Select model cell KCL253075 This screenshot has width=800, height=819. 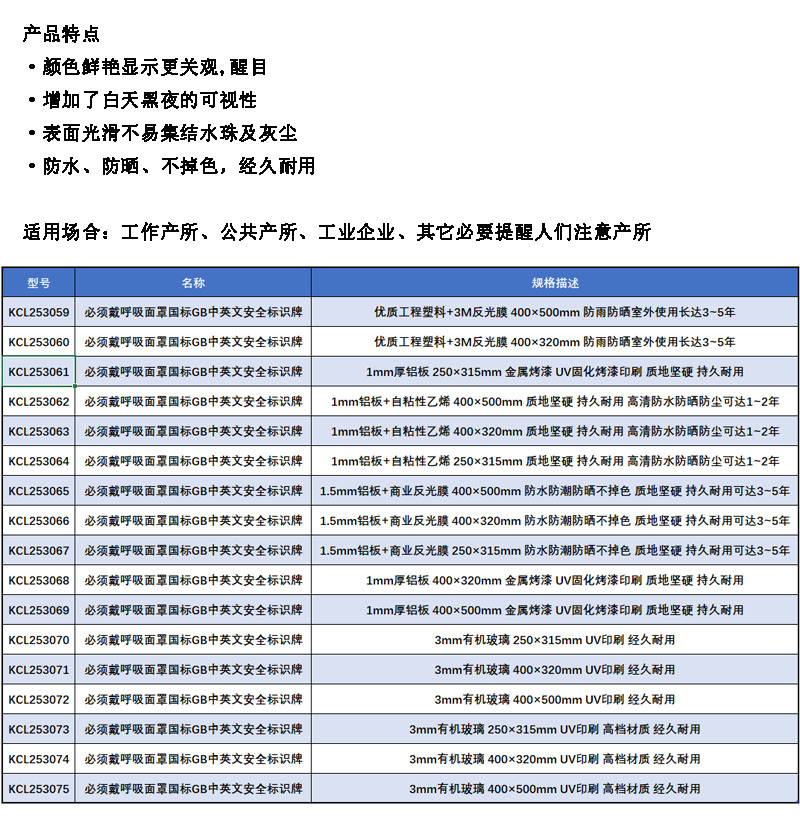point(39,789)
